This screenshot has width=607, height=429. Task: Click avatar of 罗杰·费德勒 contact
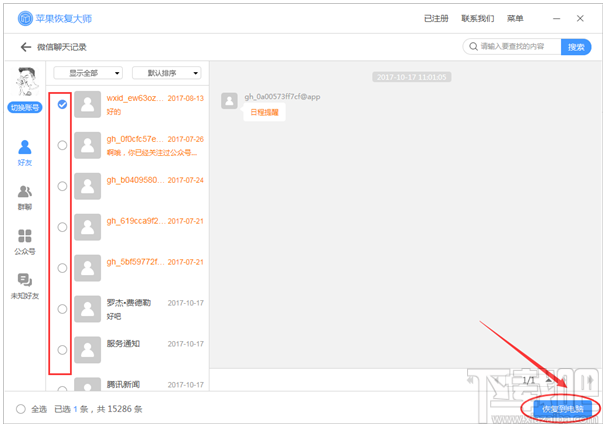87,309
